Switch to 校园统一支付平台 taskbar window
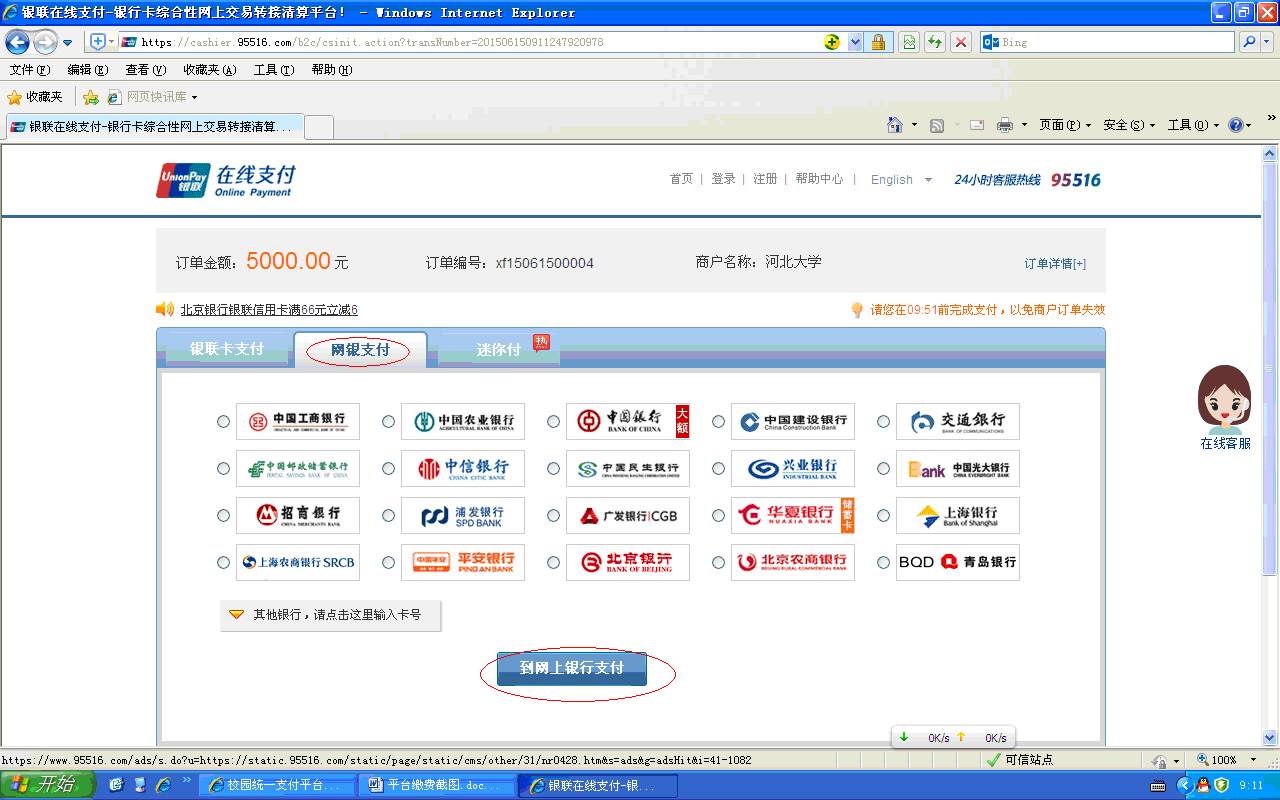This screenshot has width=1280, height=800. 277,786
